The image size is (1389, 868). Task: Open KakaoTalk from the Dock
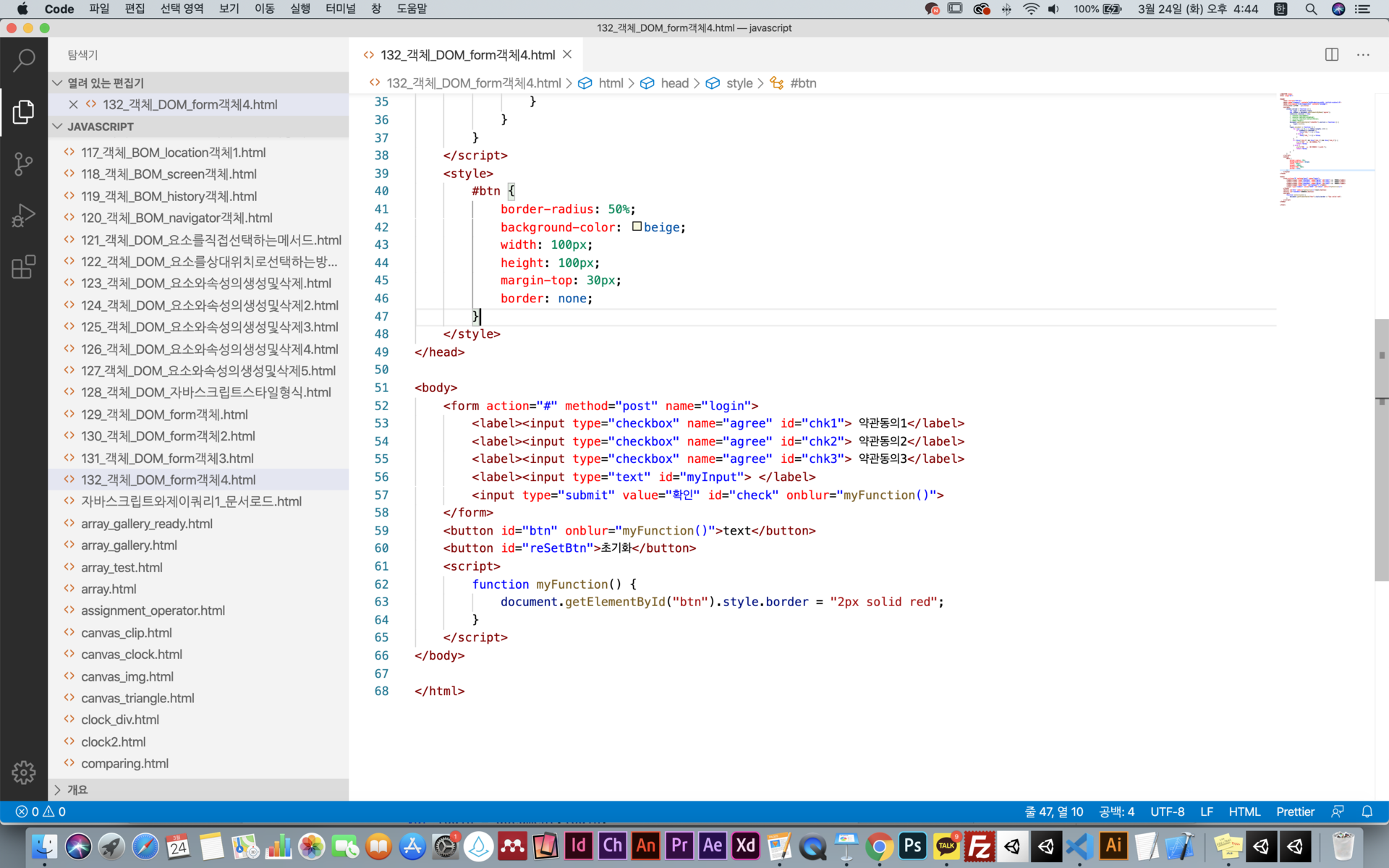[x=946, y=846]
